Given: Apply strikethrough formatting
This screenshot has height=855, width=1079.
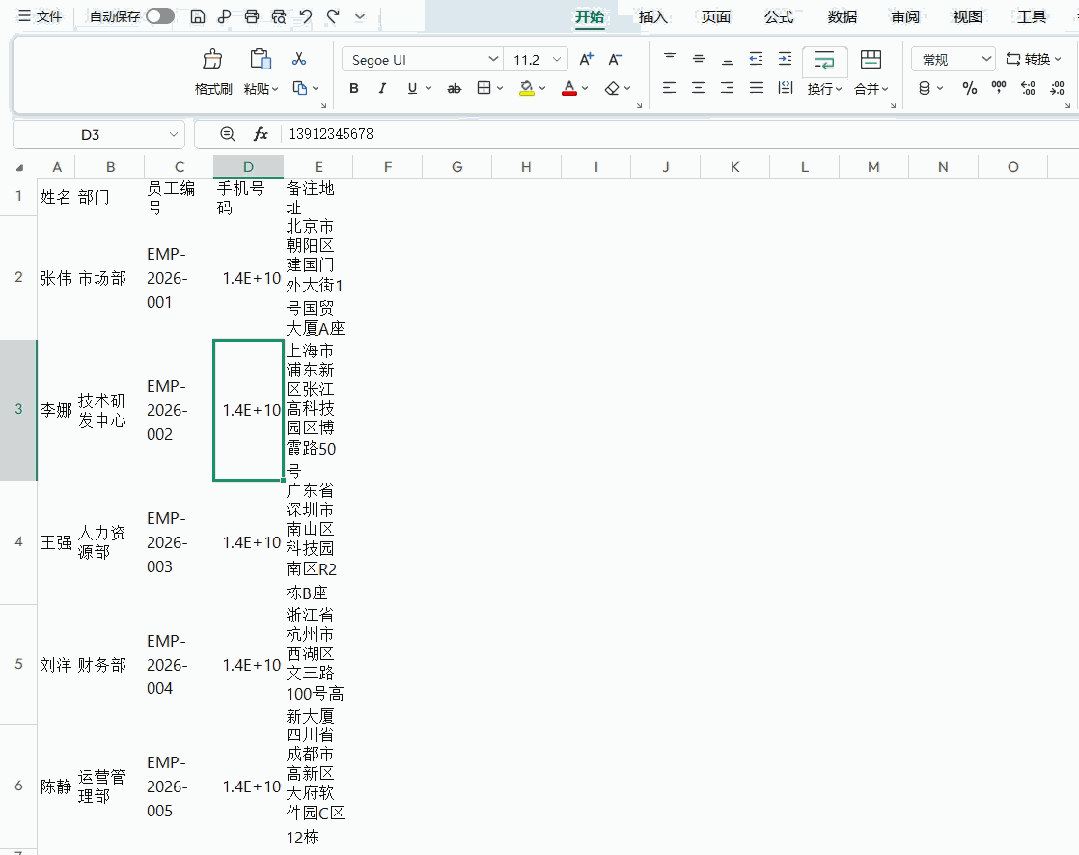Looking at the screenshot, I should pyautogui.click(x=454, y=88).
